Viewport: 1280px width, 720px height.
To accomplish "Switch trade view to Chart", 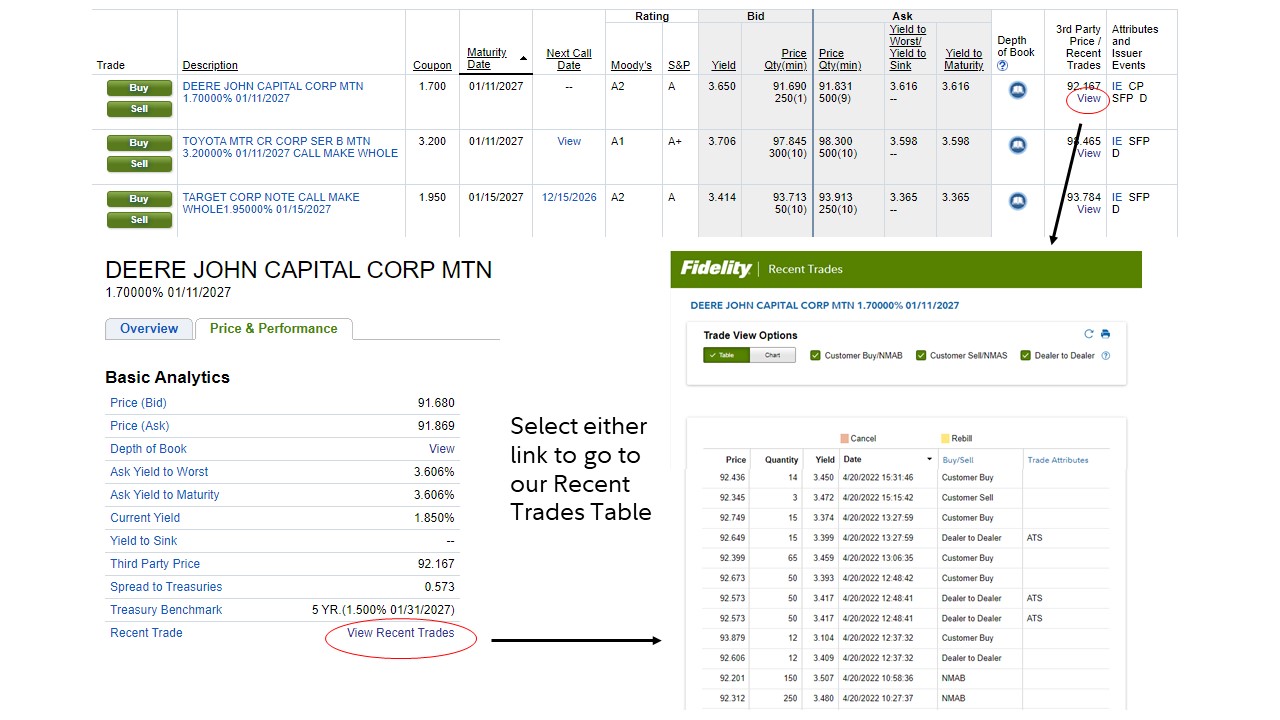I will click(x=772, y=355).
